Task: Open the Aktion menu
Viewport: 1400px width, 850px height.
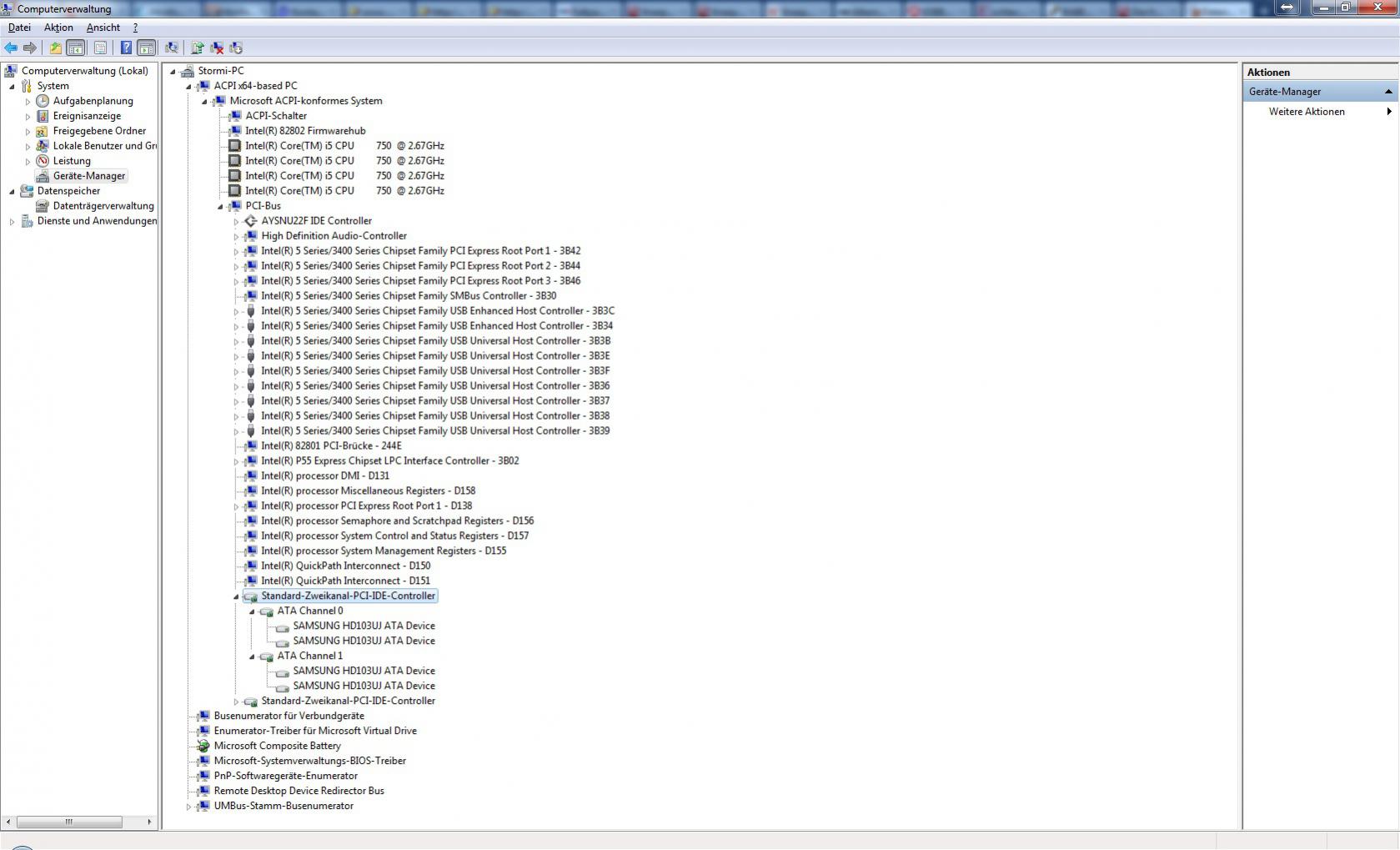Action: 58,28
